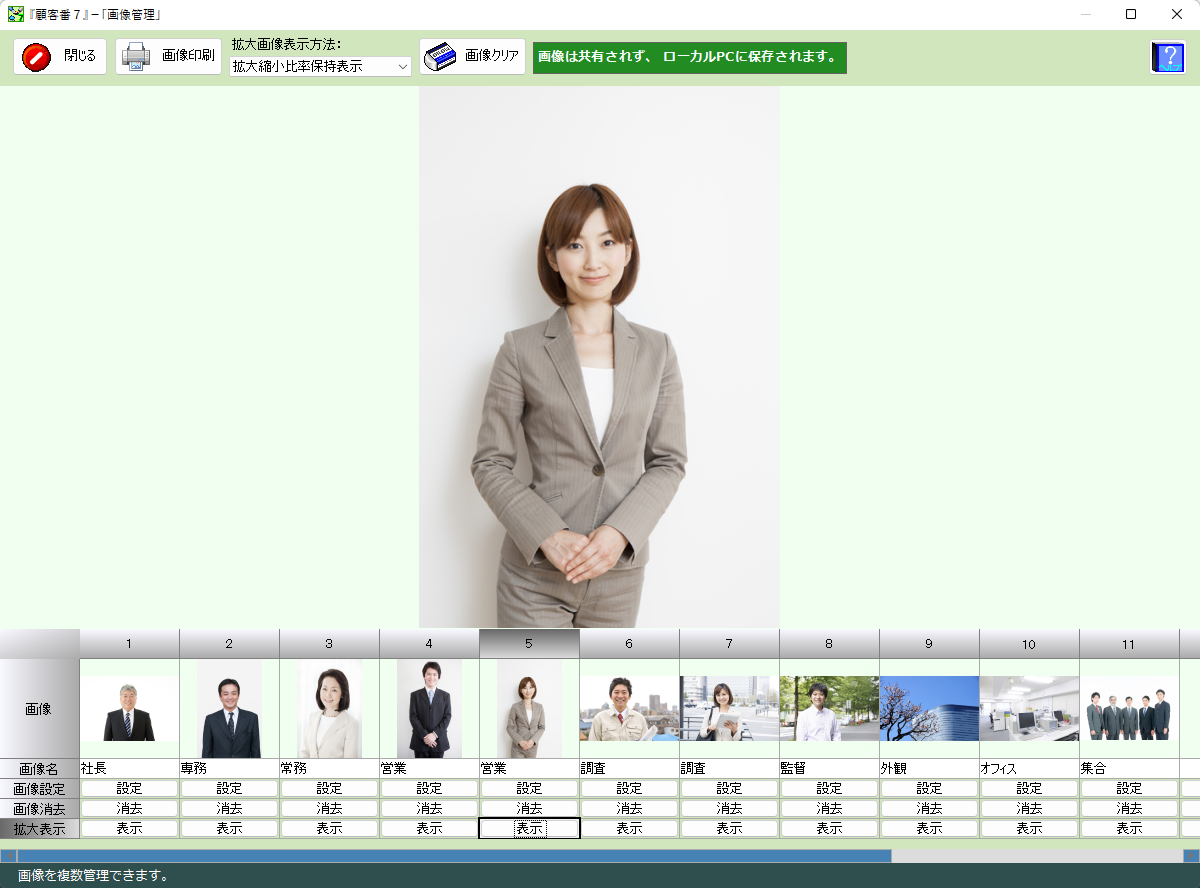Click the 画像消去 row header
The height and width of the screenshot is (888, 1200).
click(x=40, y=808)
